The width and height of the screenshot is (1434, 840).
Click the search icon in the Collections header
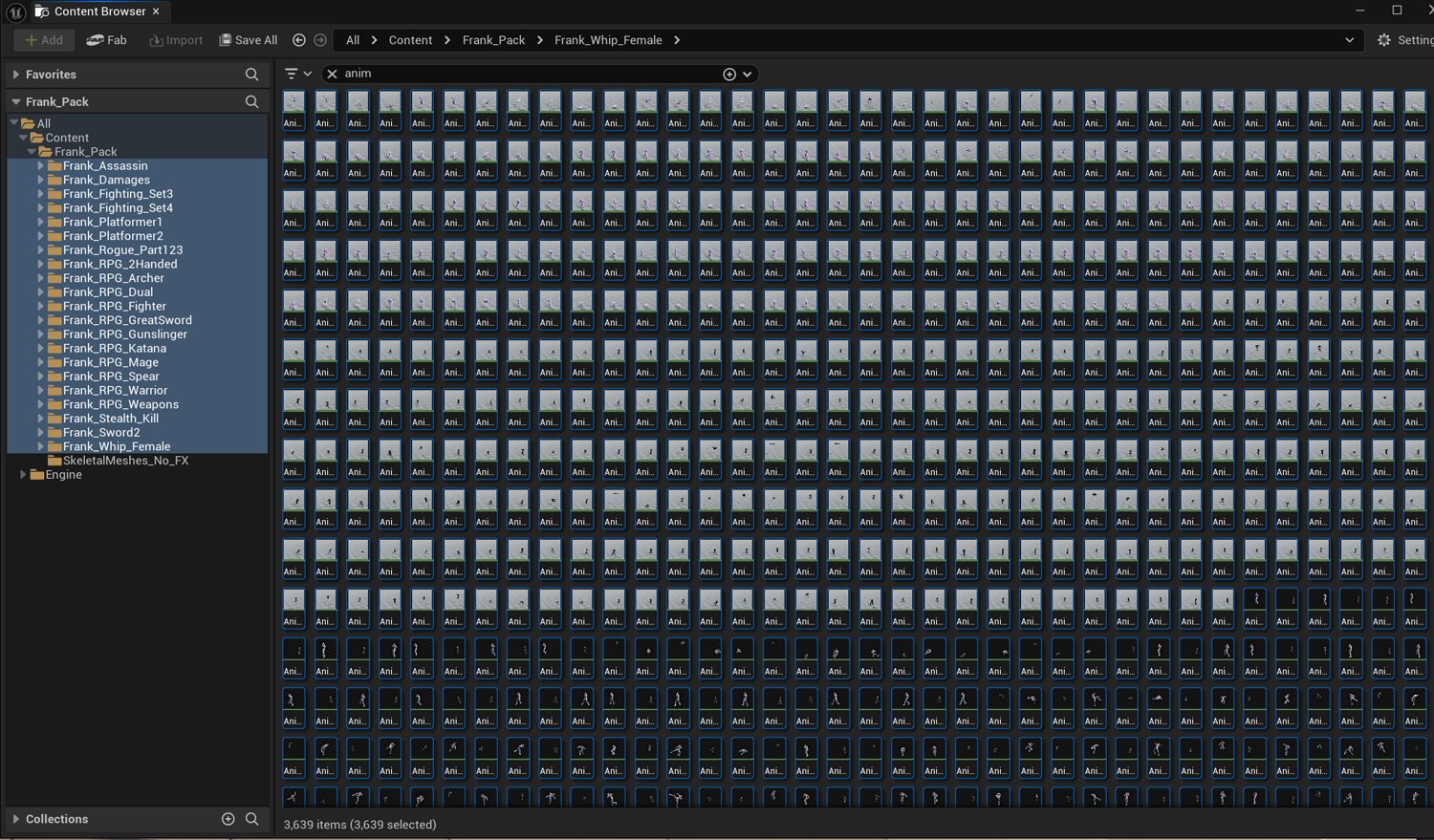tap(251, 819)
